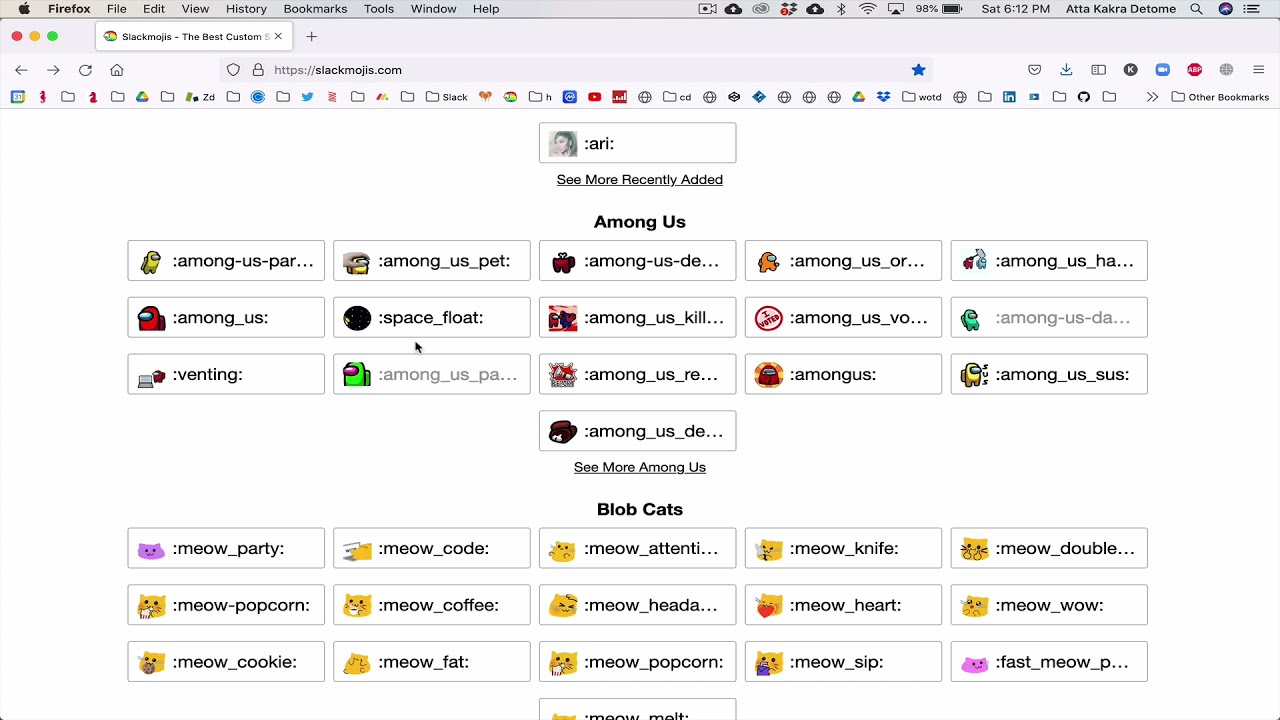Show more bookmarks with chevron
Viewport: 1280px width, 720px height.
click(1152, 97)
